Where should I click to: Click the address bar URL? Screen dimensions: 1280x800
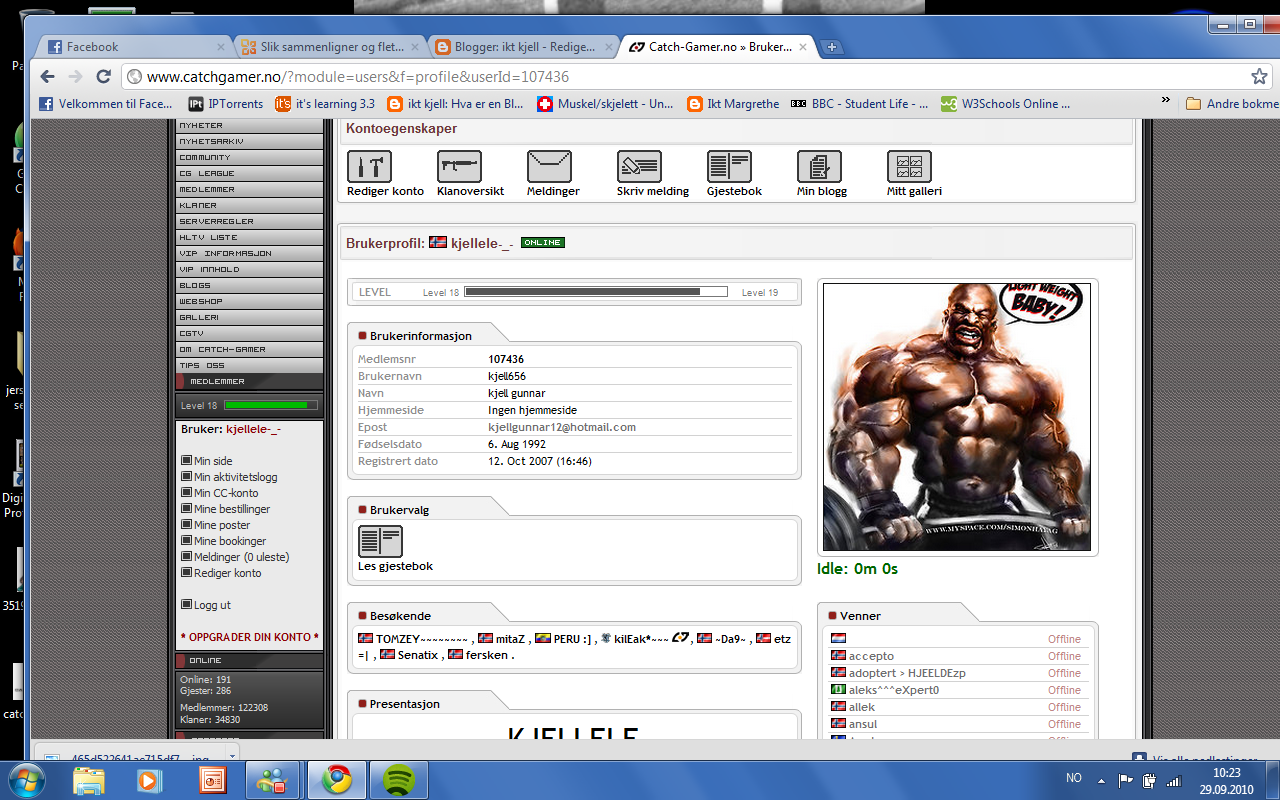[357, 77]
